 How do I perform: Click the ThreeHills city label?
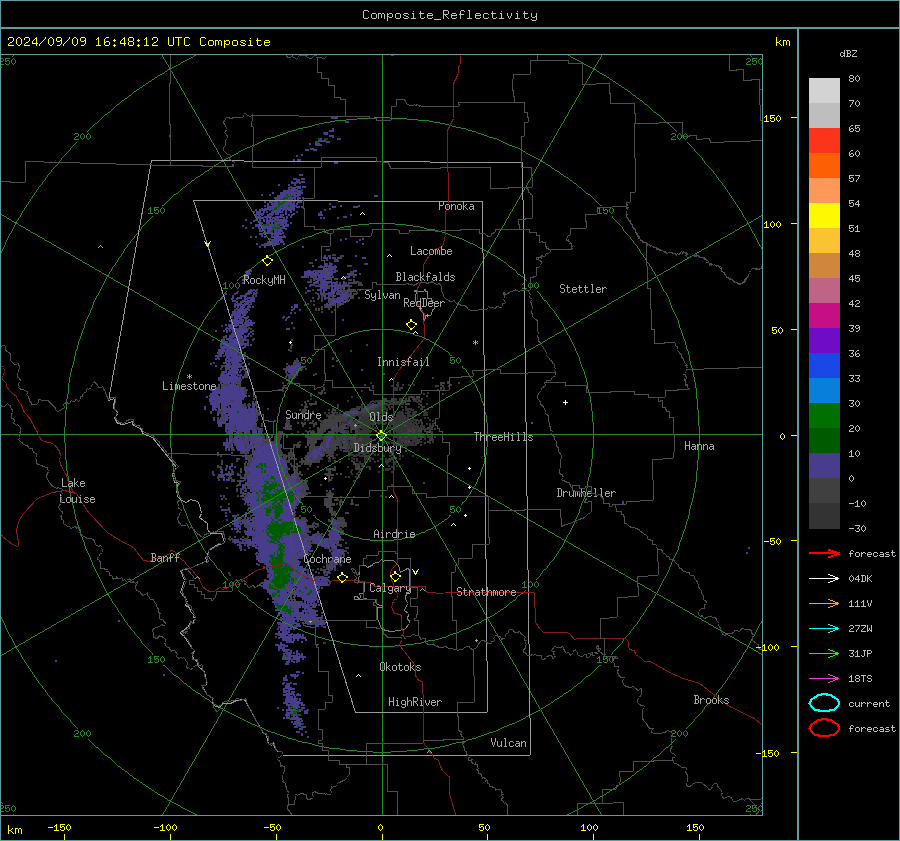click(503, 437)
